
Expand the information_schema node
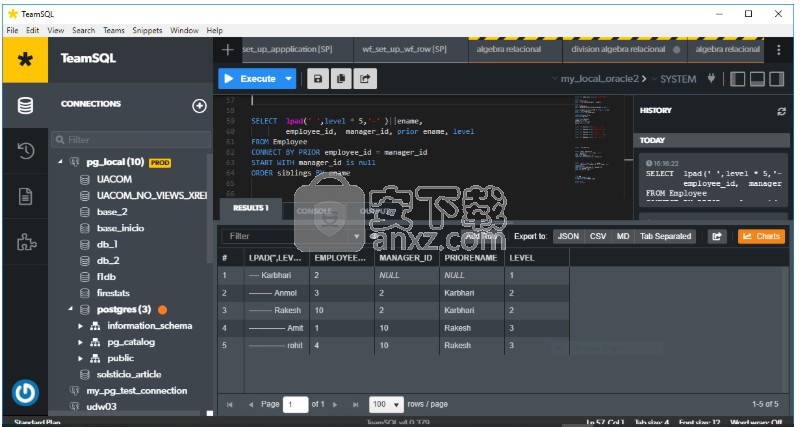[x=81, y=326]
